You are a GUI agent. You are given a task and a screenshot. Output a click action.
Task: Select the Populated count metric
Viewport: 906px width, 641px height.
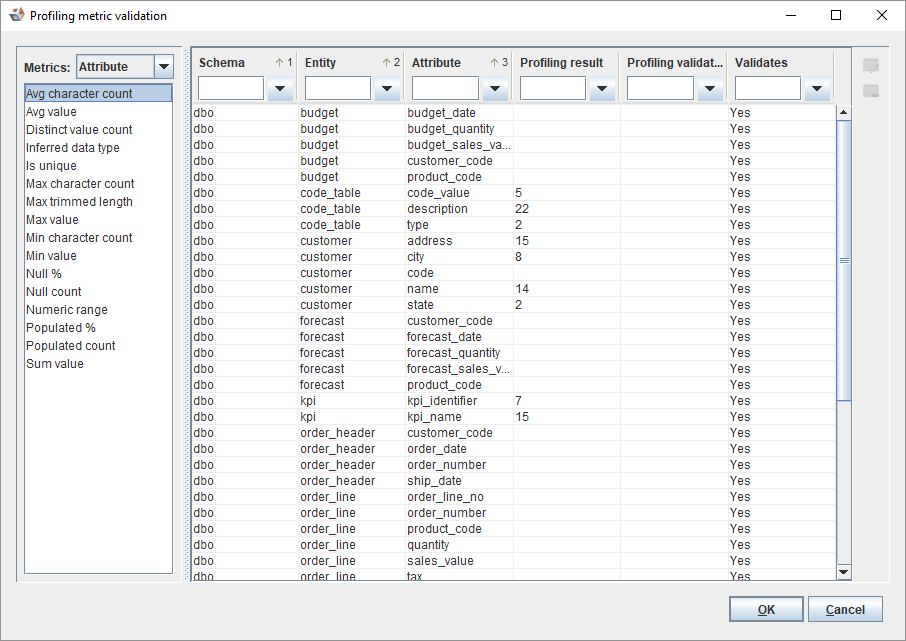tap(98, 345)
